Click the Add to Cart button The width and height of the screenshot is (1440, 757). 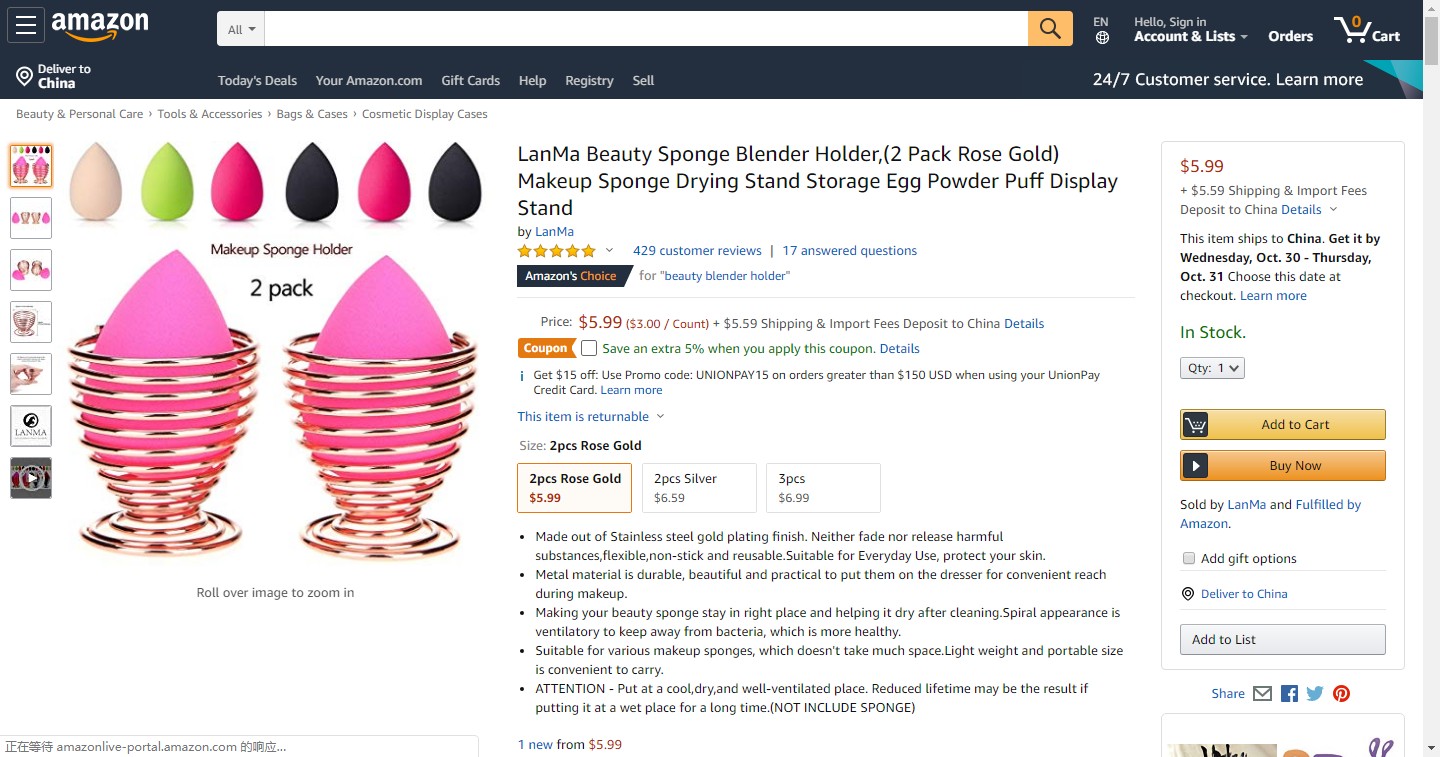point(1283,424)
